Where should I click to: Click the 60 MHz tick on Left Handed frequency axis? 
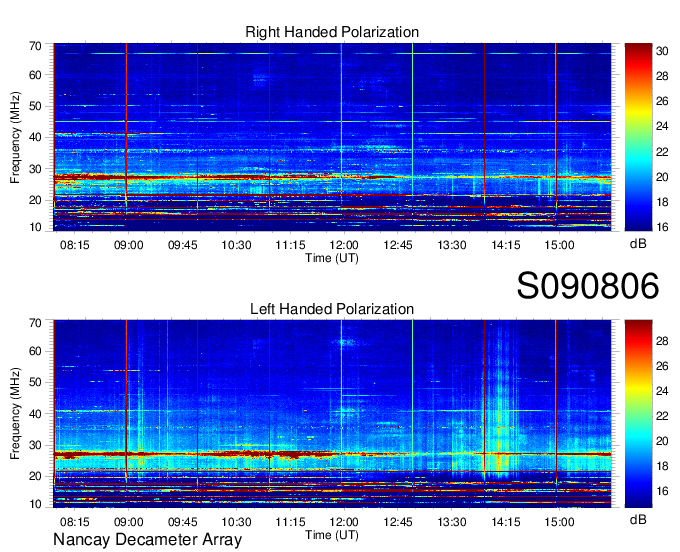(x=35, y=351)
